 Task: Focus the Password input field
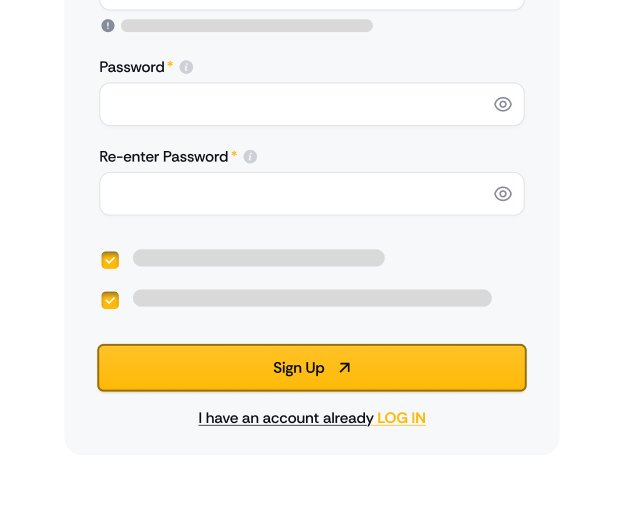(x=290, y=104)
